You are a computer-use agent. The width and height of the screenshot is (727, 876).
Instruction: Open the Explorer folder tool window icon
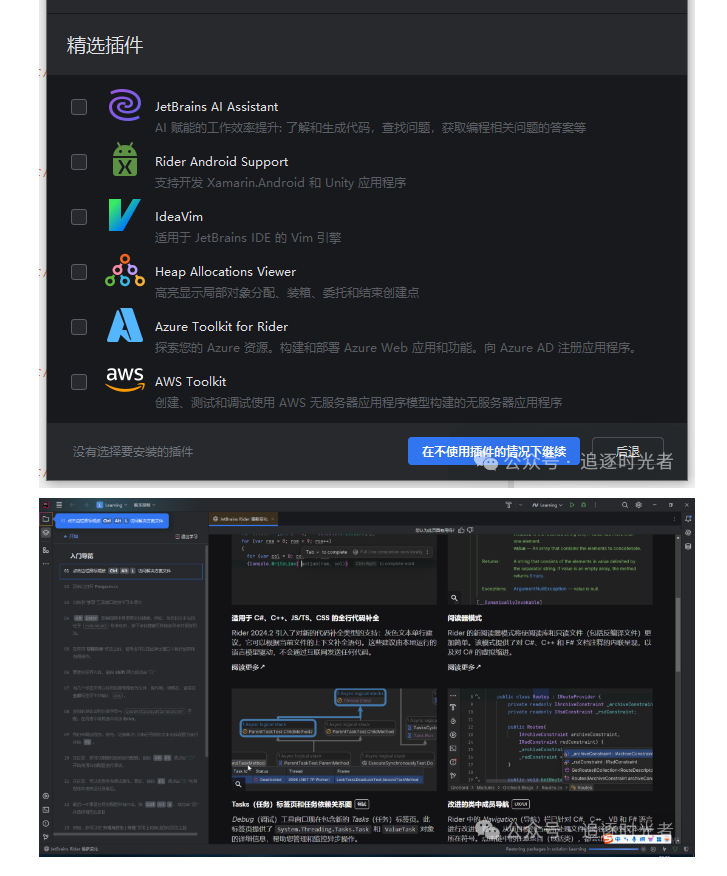tap(46, 519)
